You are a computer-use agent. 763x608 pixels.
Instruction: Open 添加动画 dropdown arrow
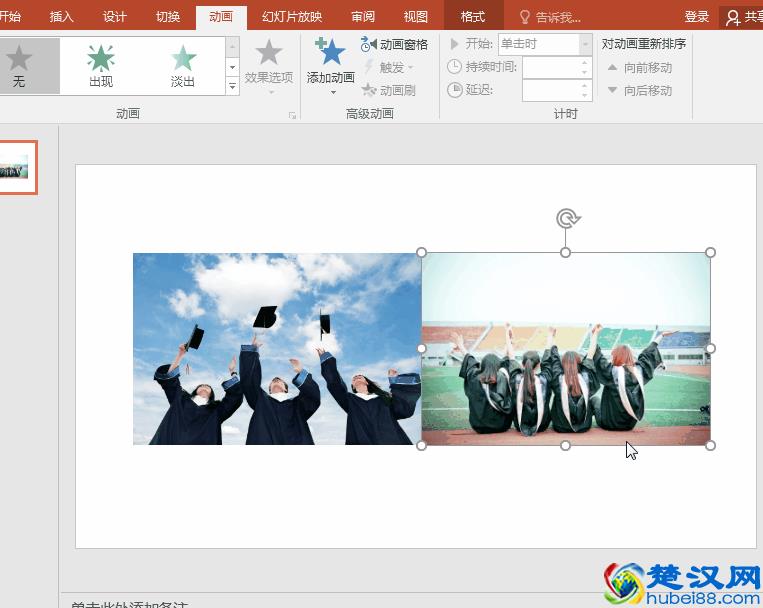tap(333, 92)
